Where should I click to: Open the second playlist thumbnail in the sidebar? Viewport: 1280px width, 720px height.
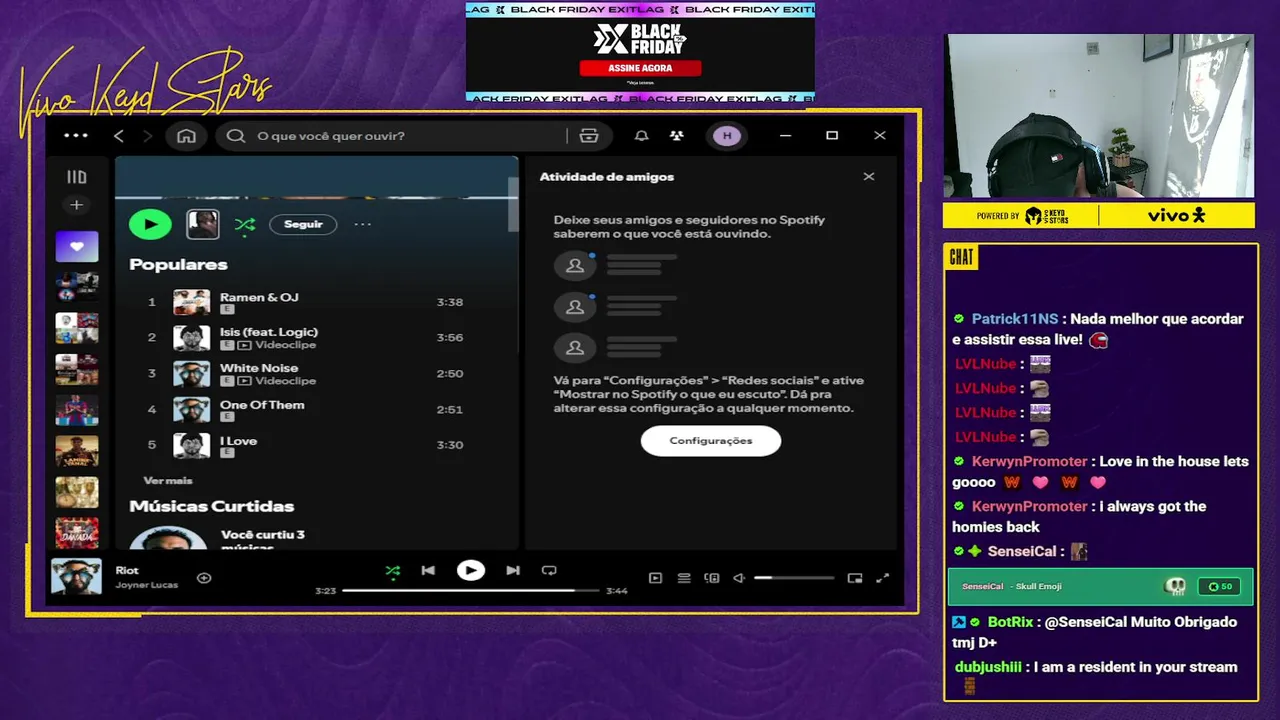coord(77,287)
